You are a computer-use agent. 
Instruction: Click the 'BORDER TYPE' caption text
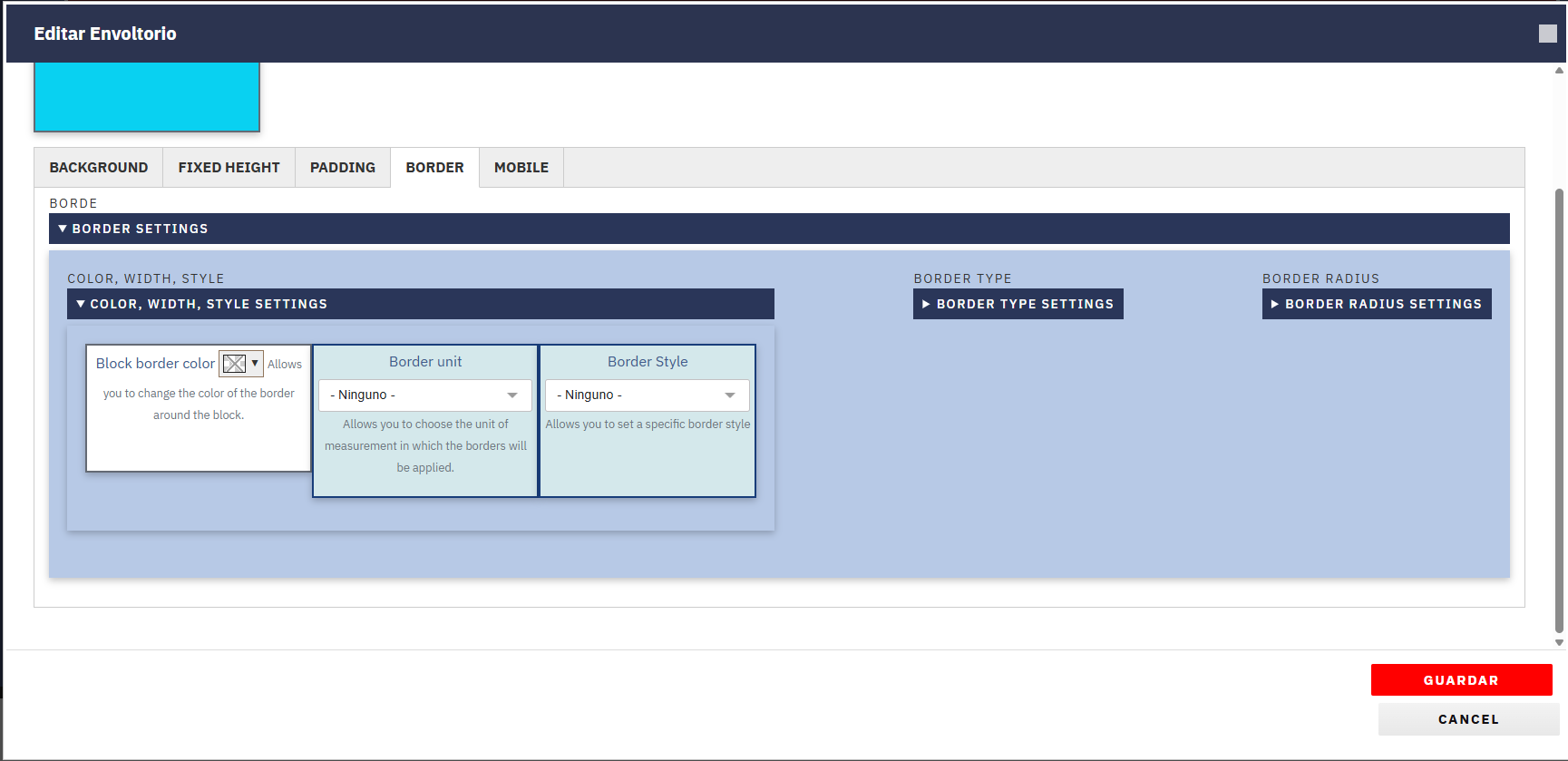(x=962, y=278)
